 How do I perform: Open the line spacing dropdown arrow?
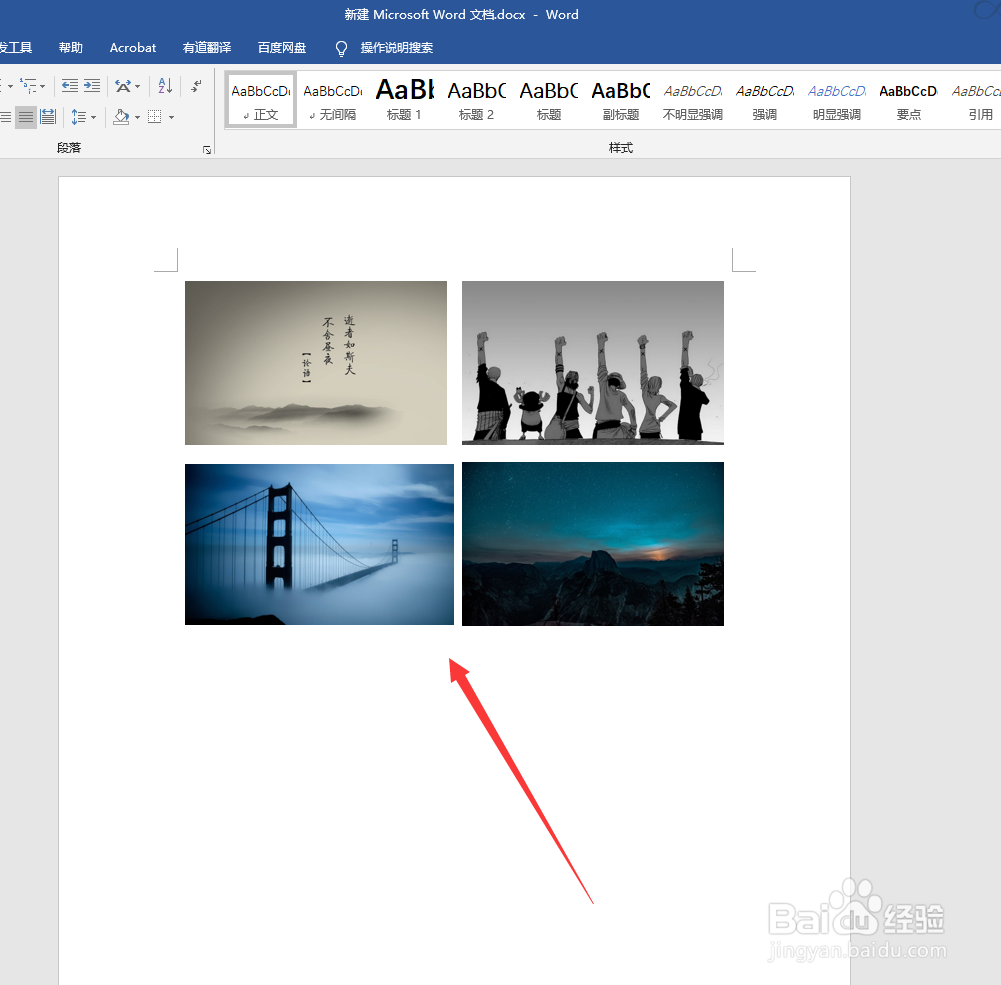point(93,117)
